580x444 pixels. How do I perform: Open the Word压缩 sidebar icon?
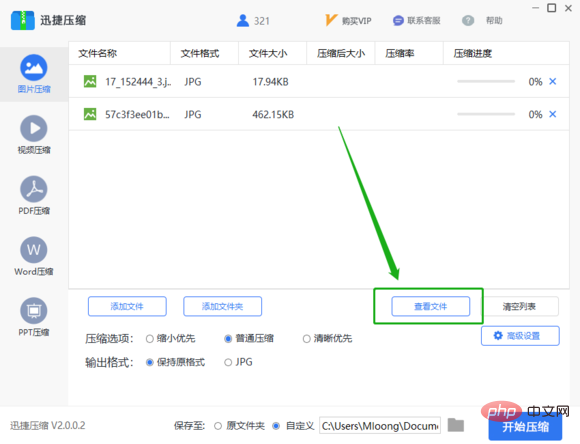coord(34,250)
